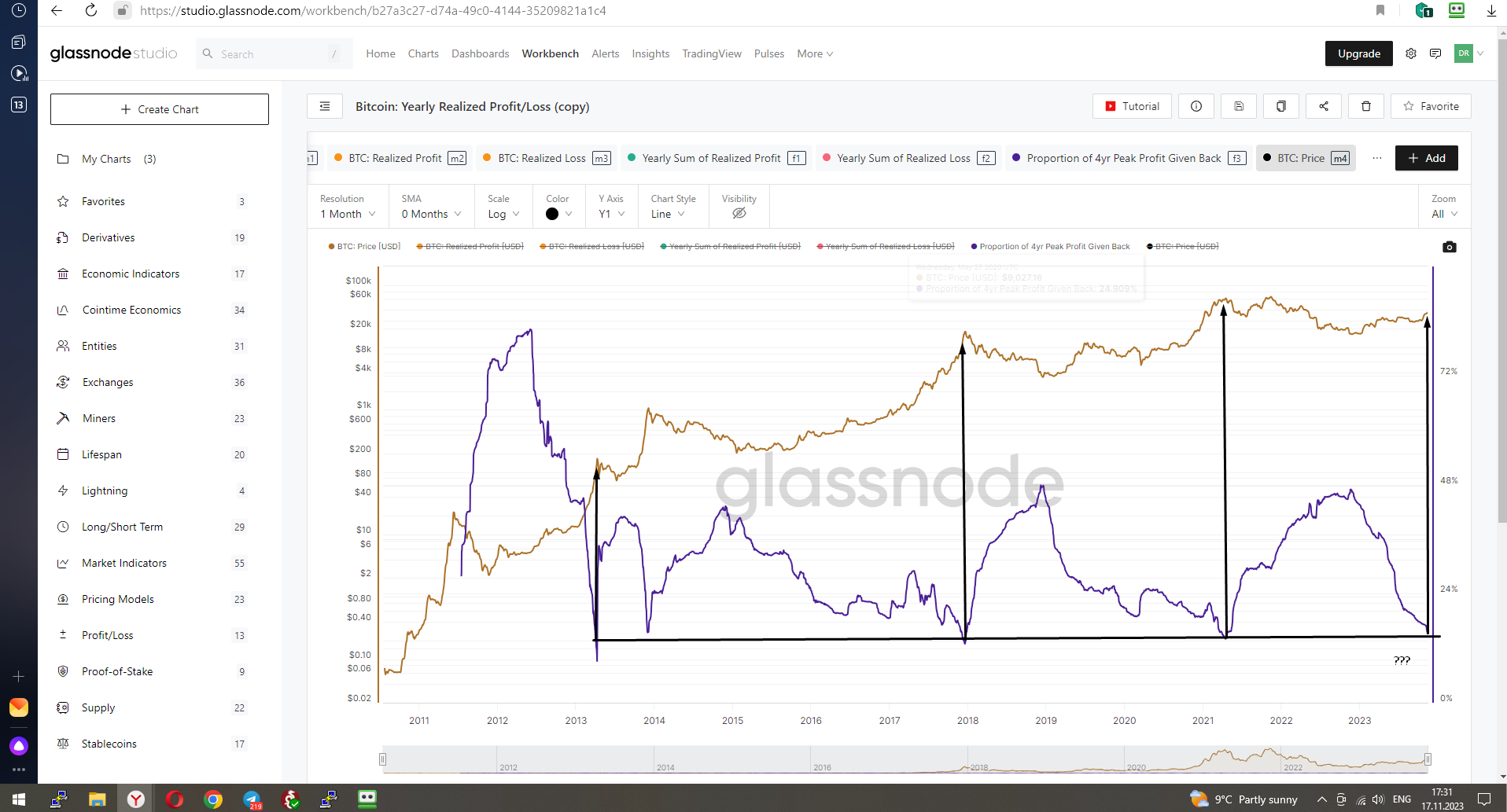
Task: Open Windows Start menu
Action: (x=19, y=799)
